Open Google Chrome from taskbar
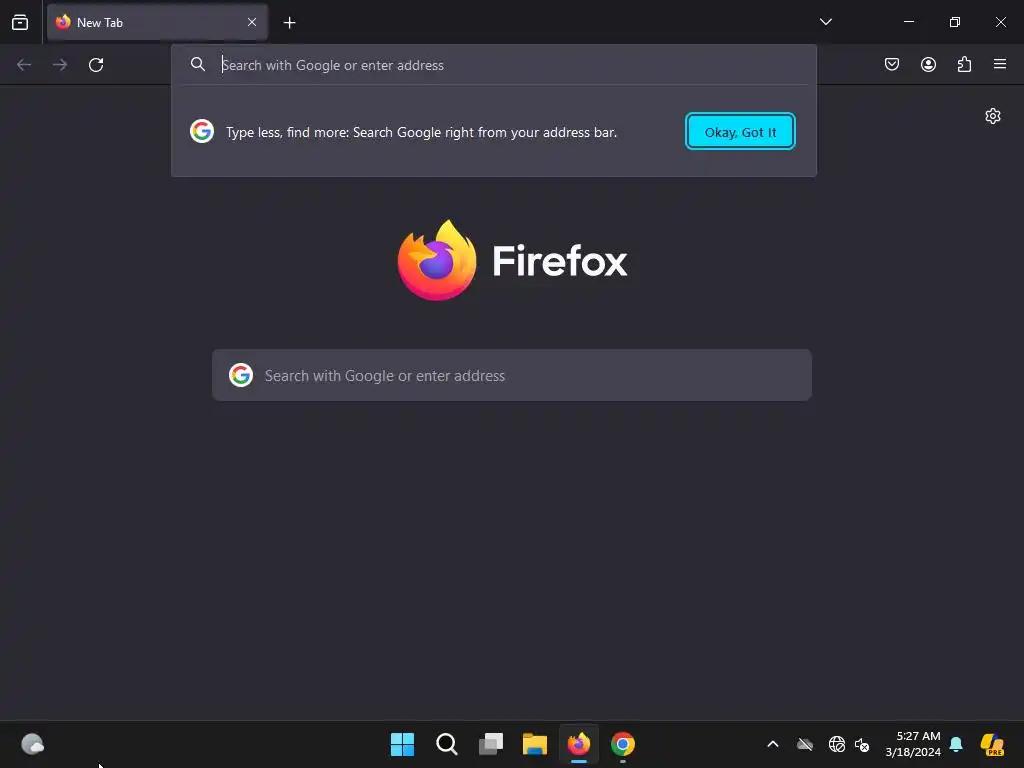This screenshot has height=768, width=1024. click(x=623, y=744)
